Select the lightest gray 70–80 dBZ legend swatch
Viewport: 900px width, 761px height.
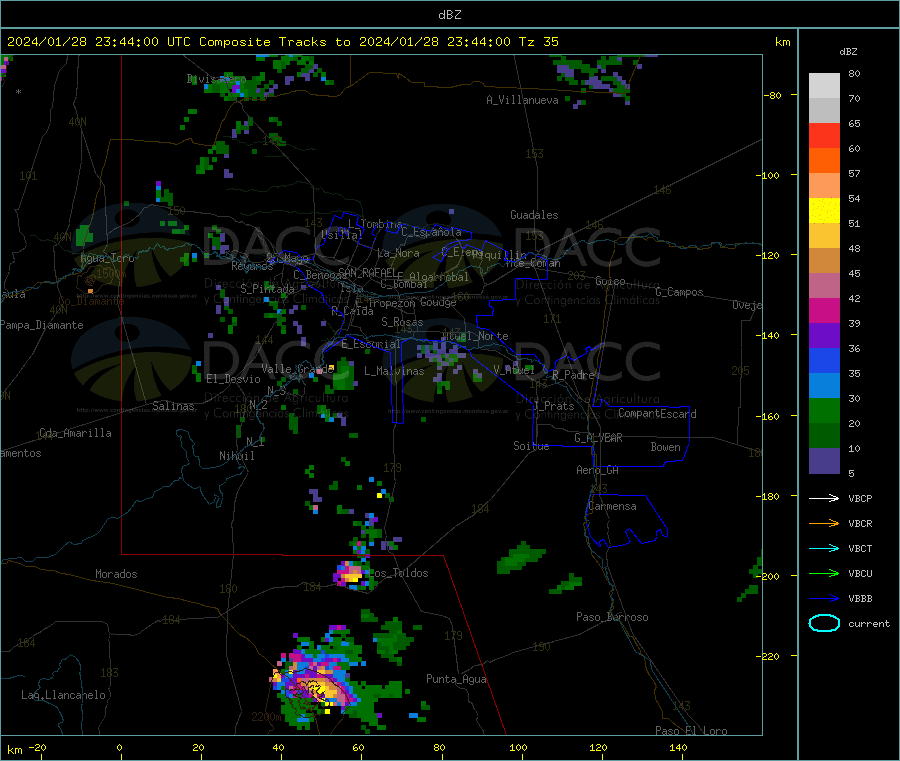[x=824, y=86]
